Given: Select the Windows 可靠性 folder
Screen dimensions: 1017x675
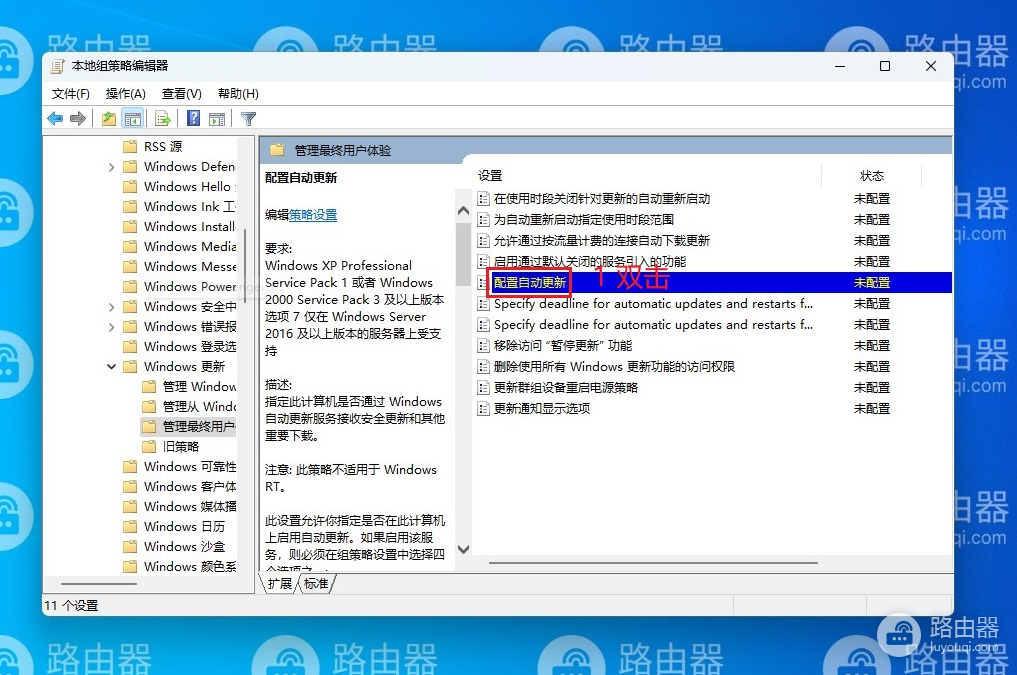Looking at the screenshot, I should click(x=179, y=467).
